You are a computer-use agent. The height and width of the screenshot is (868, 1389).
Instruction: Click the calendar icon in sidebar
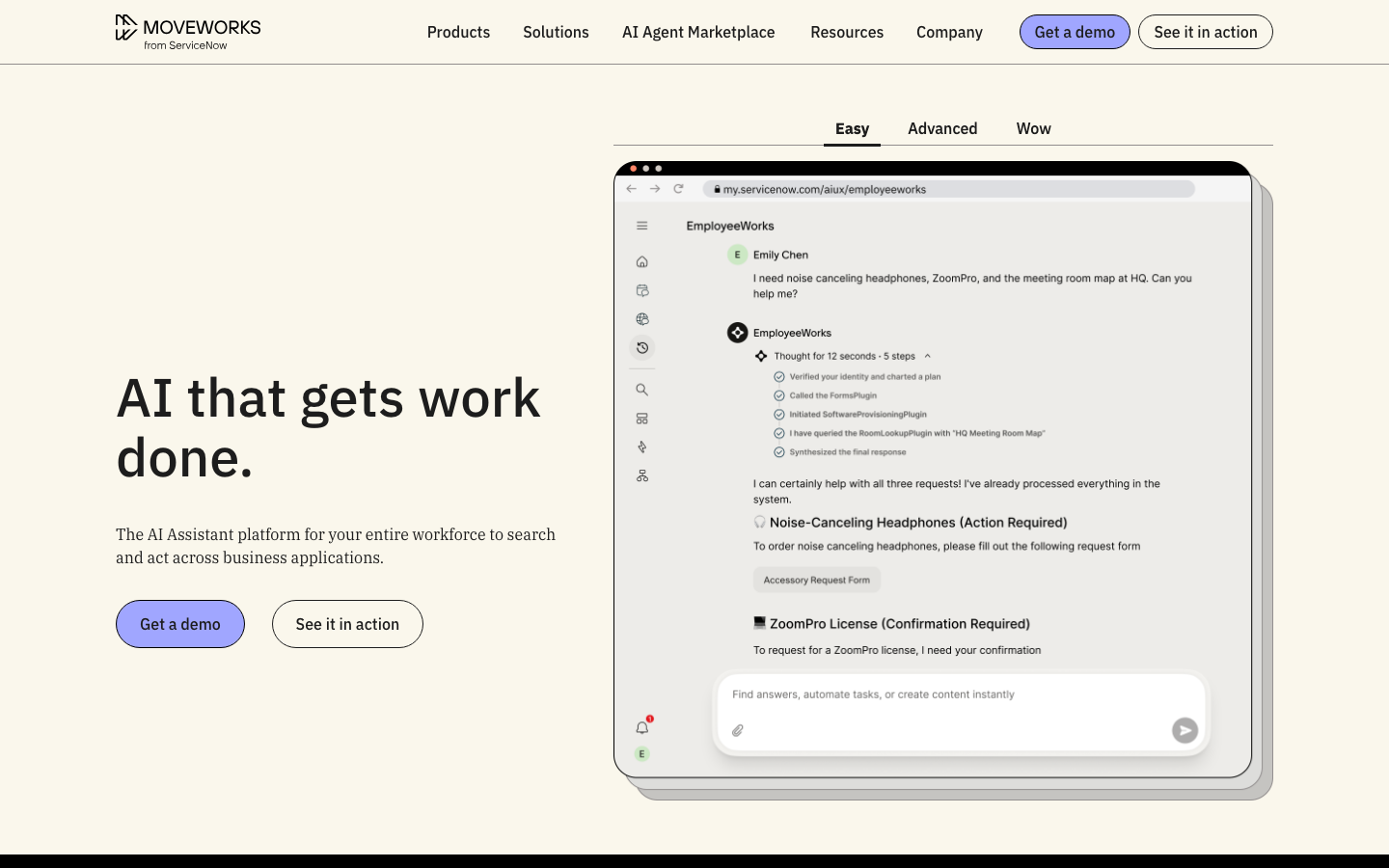pos(642,290)
